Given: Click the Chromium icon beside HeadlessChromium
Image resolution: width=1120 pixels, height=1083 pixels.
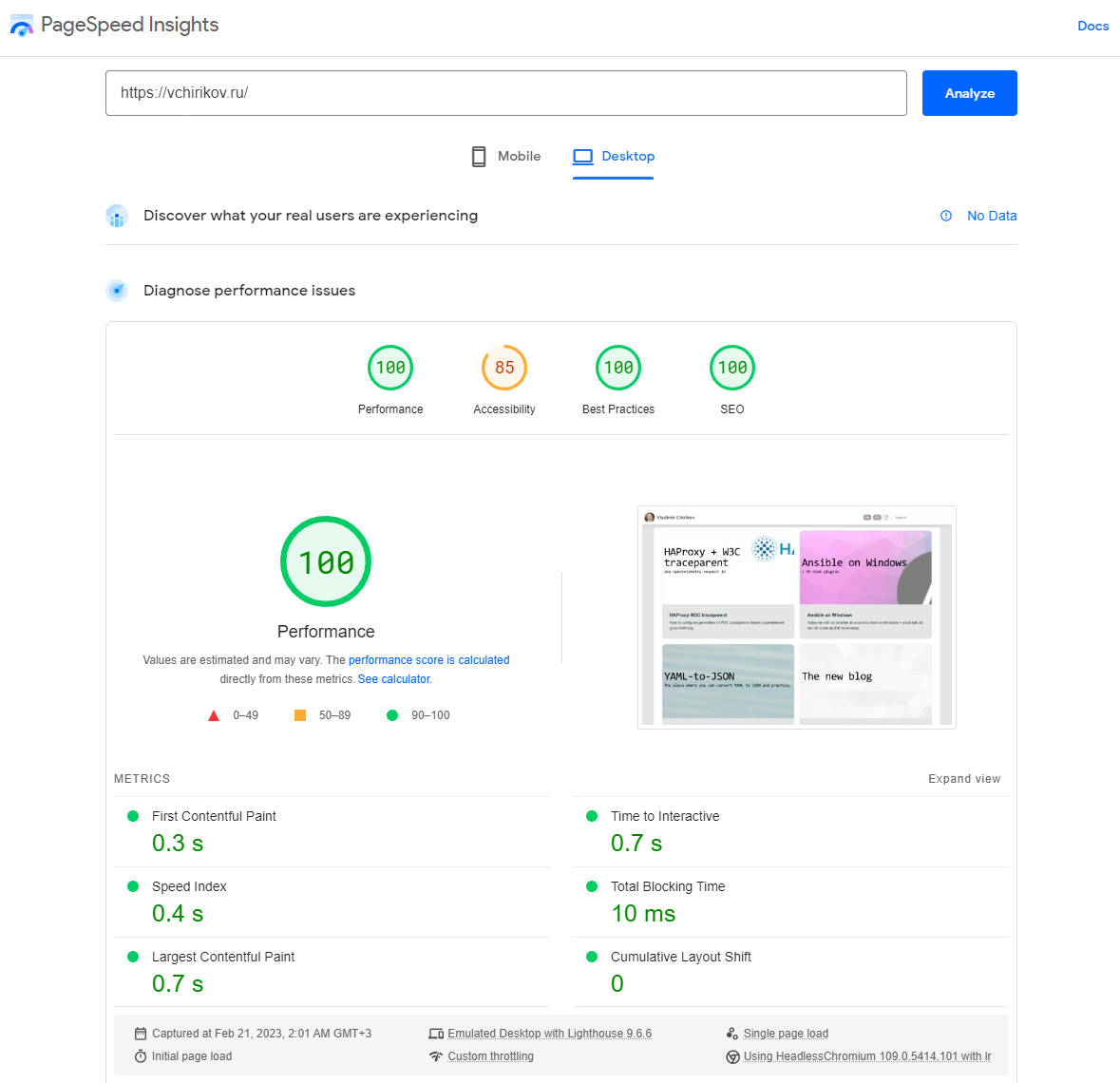Looking at the screenshot, I should pyautogui.click(x=732, y=1056).
